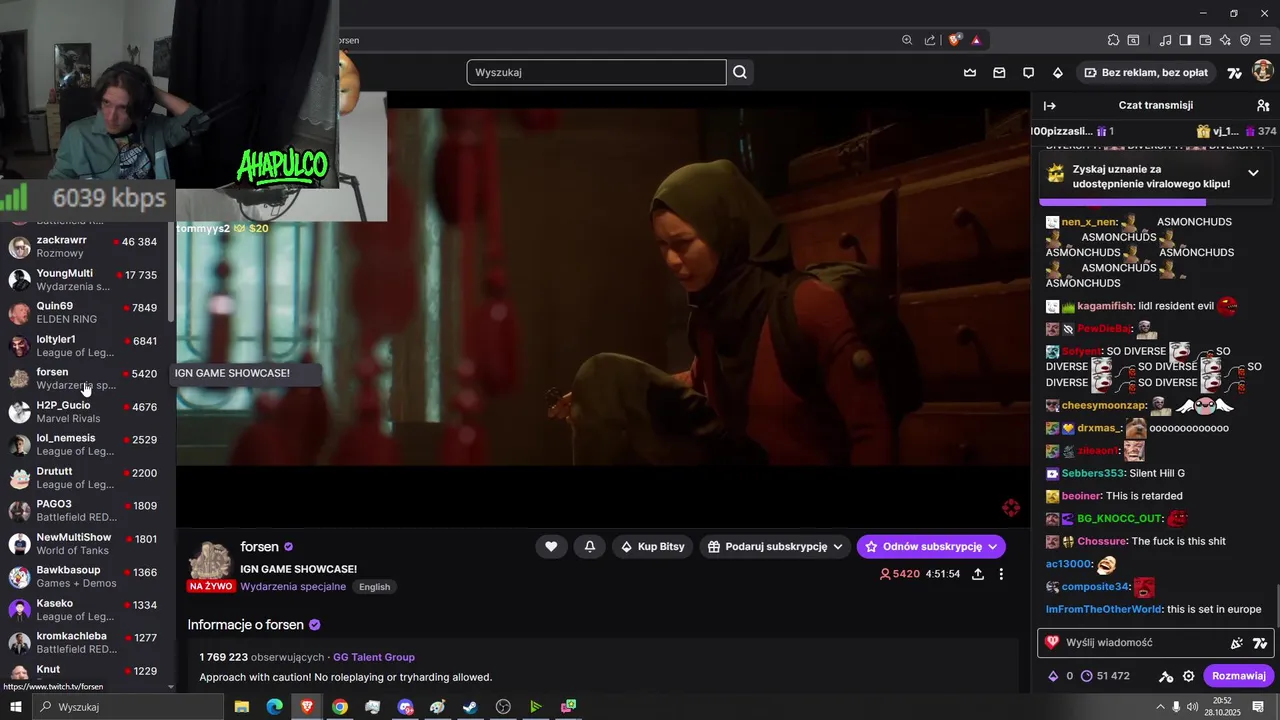Click the zoom magnifier in address bar
Screen dimensions: 1280x720
pyautogui.click(x=907, y=40)
